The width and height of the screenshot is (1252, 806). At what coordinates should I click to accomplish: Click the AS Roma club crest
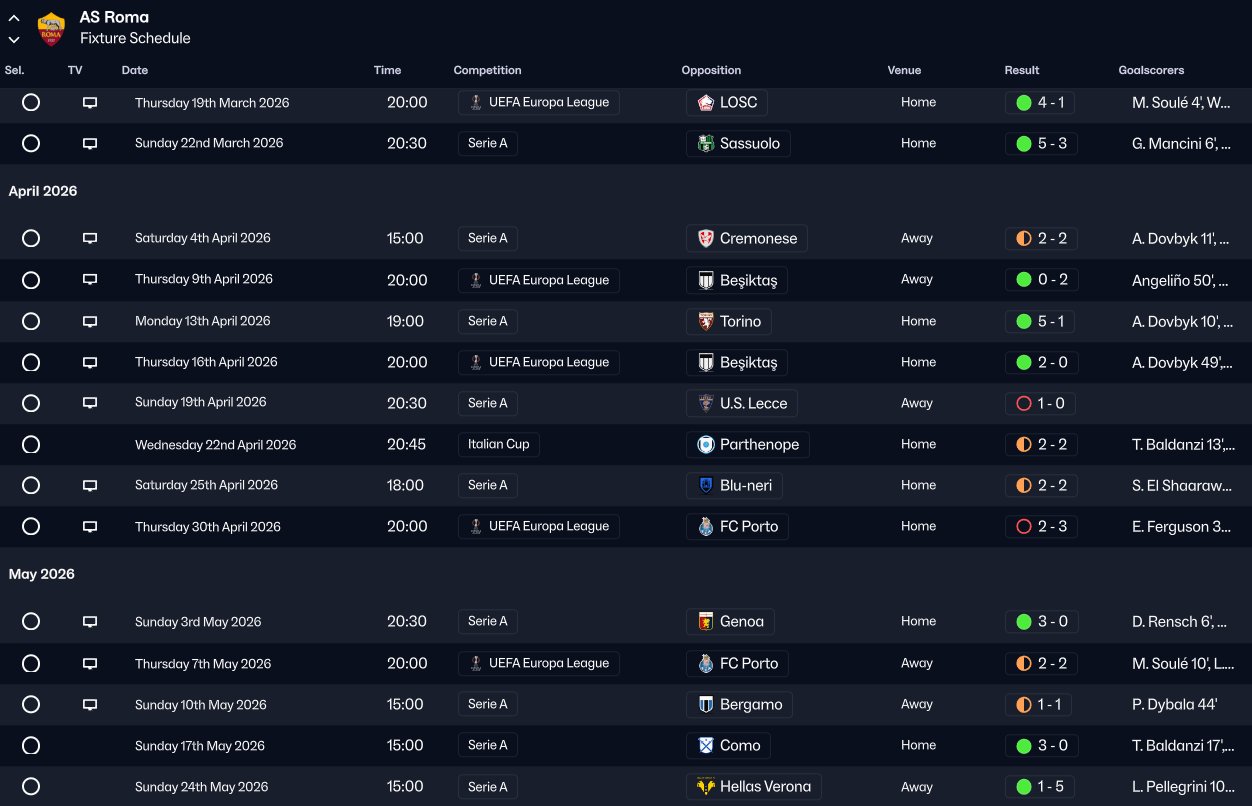[51, 28]
